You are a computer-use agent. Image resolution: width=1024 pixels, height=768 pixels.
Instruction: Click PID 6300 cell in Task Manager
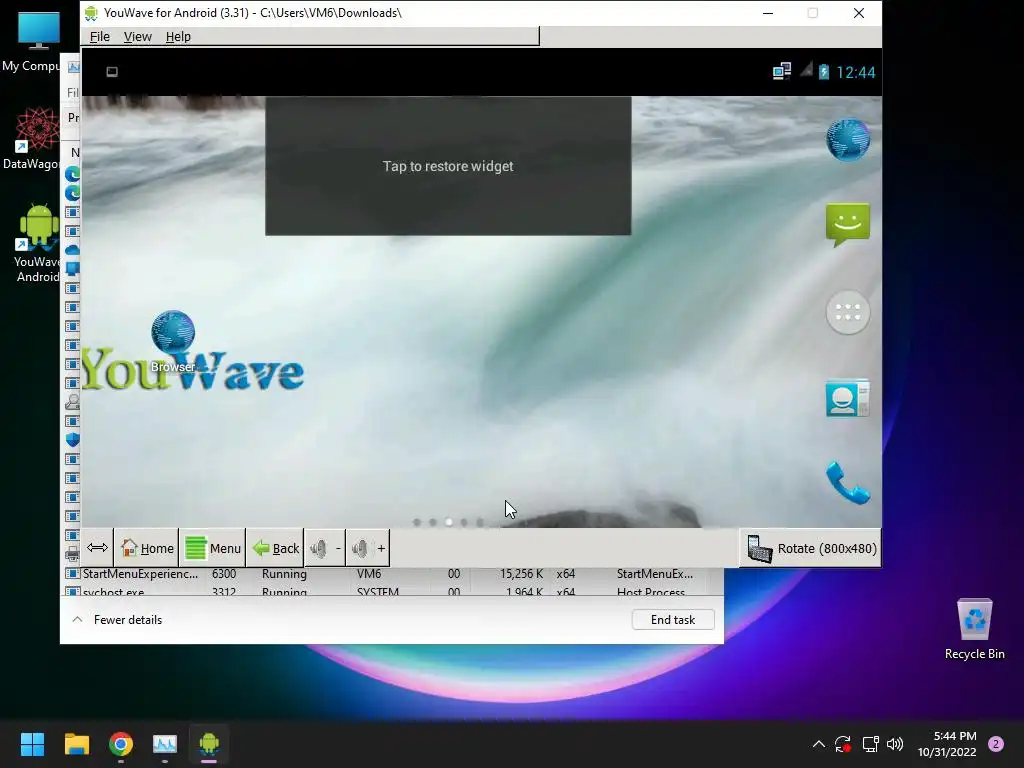(x=224, y=574)
